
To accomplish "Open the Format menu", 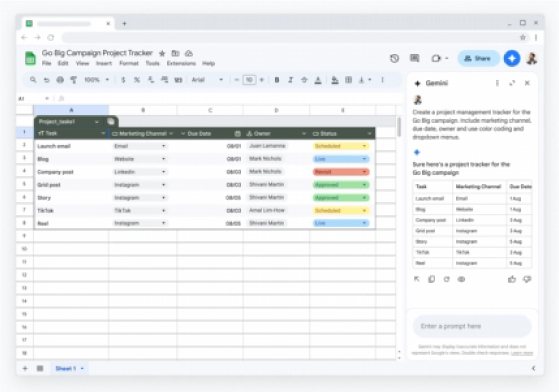I will 129,63.
